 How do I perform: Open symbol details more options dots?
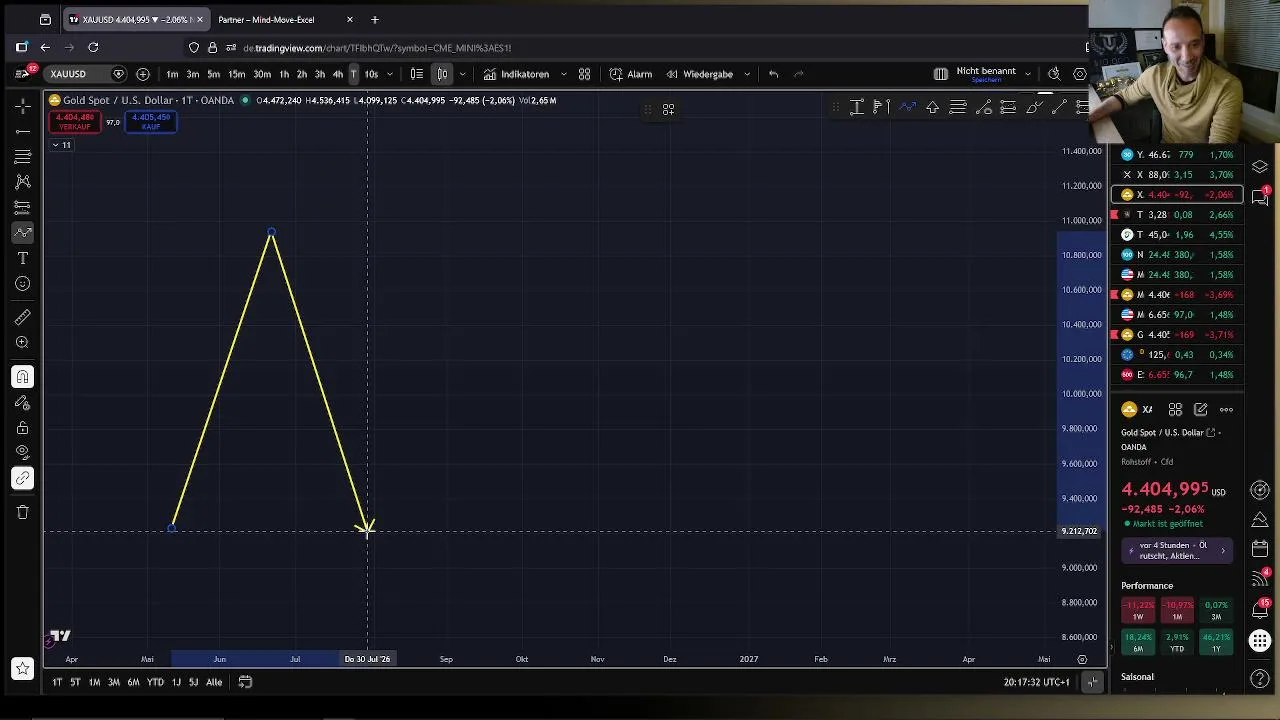1226,409
